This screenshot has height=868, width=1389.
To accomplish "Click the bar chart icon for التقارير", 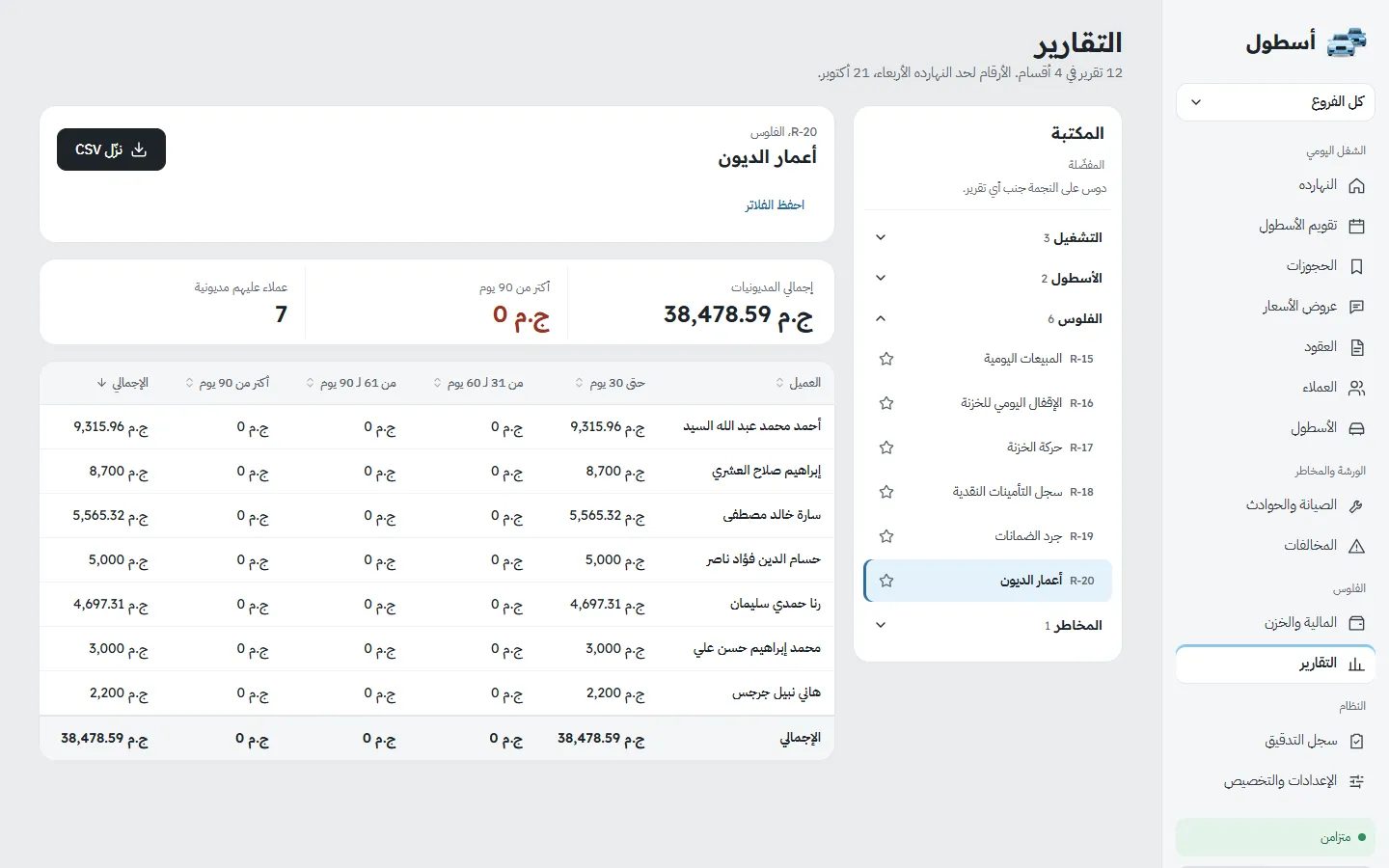I will tap(1356, 664).
